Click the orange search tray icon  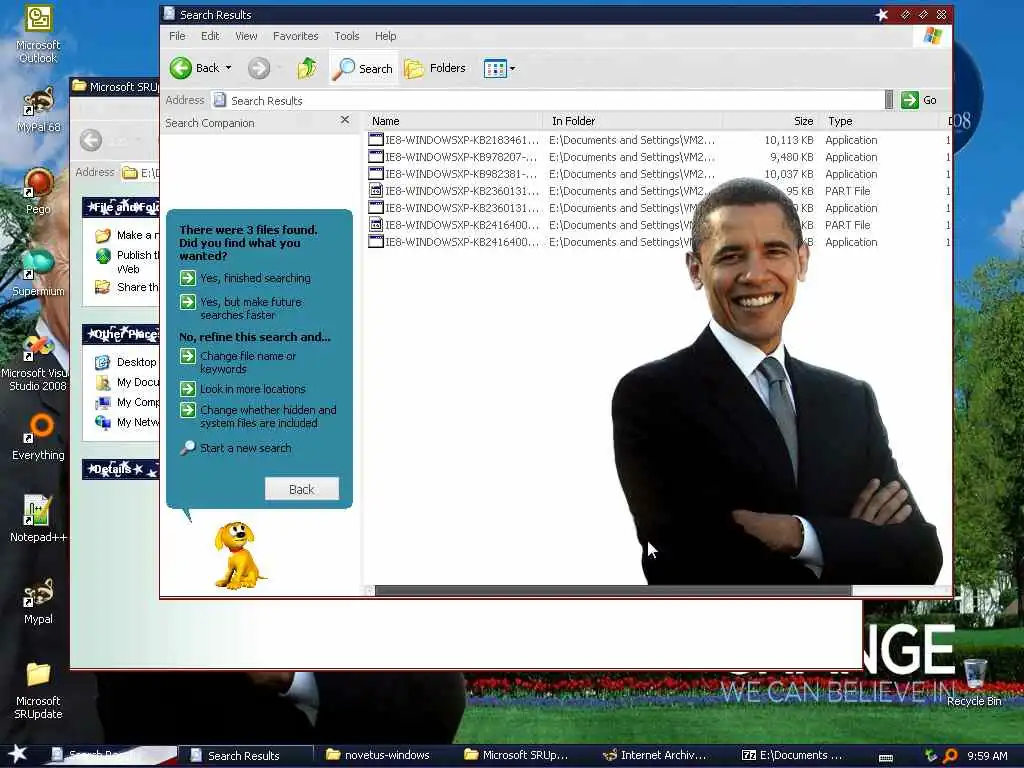[x=950, y=756]
